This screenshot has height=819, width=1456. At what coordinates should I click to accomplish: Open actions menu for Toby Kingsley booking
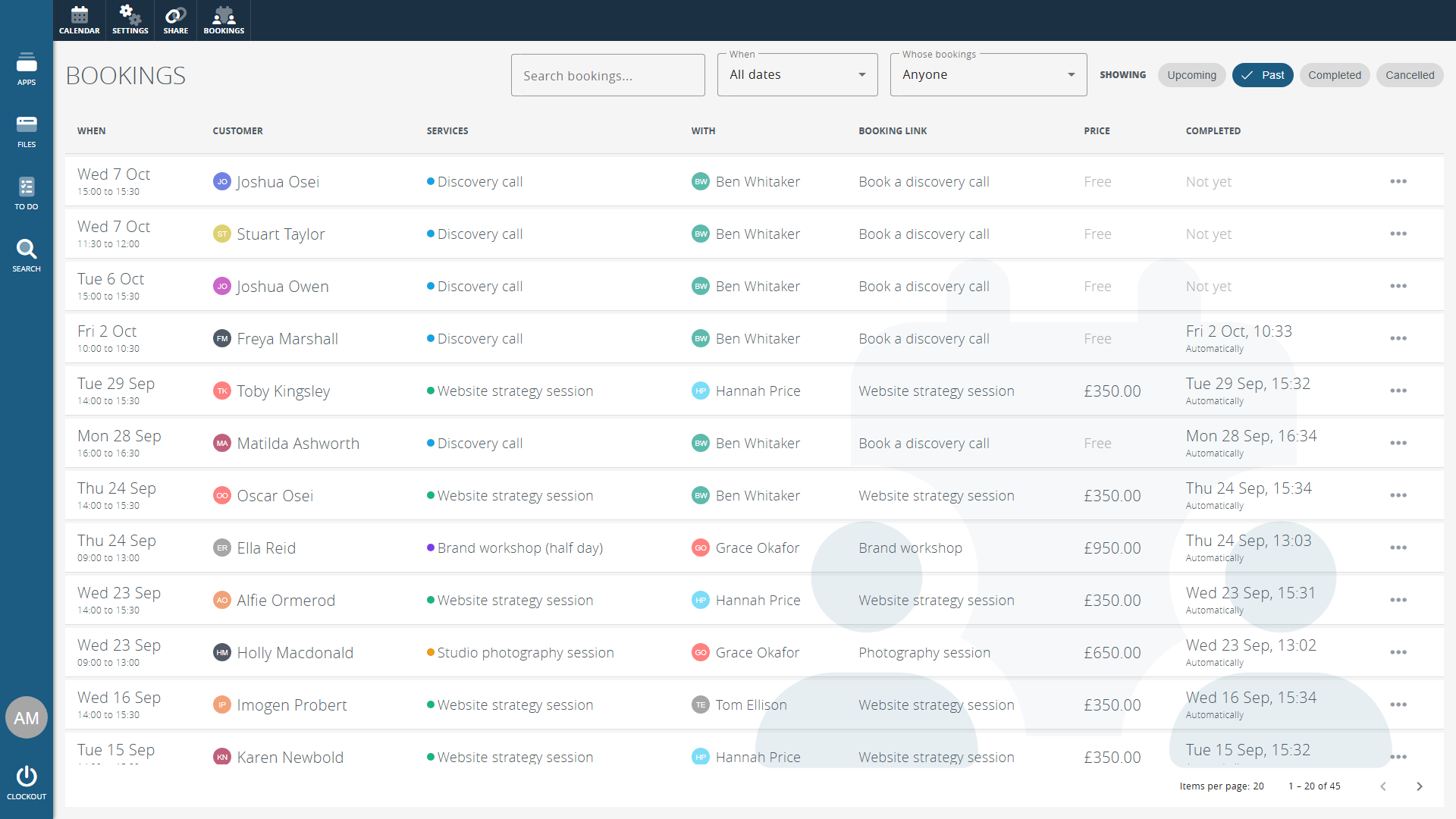pos(1398,391)
